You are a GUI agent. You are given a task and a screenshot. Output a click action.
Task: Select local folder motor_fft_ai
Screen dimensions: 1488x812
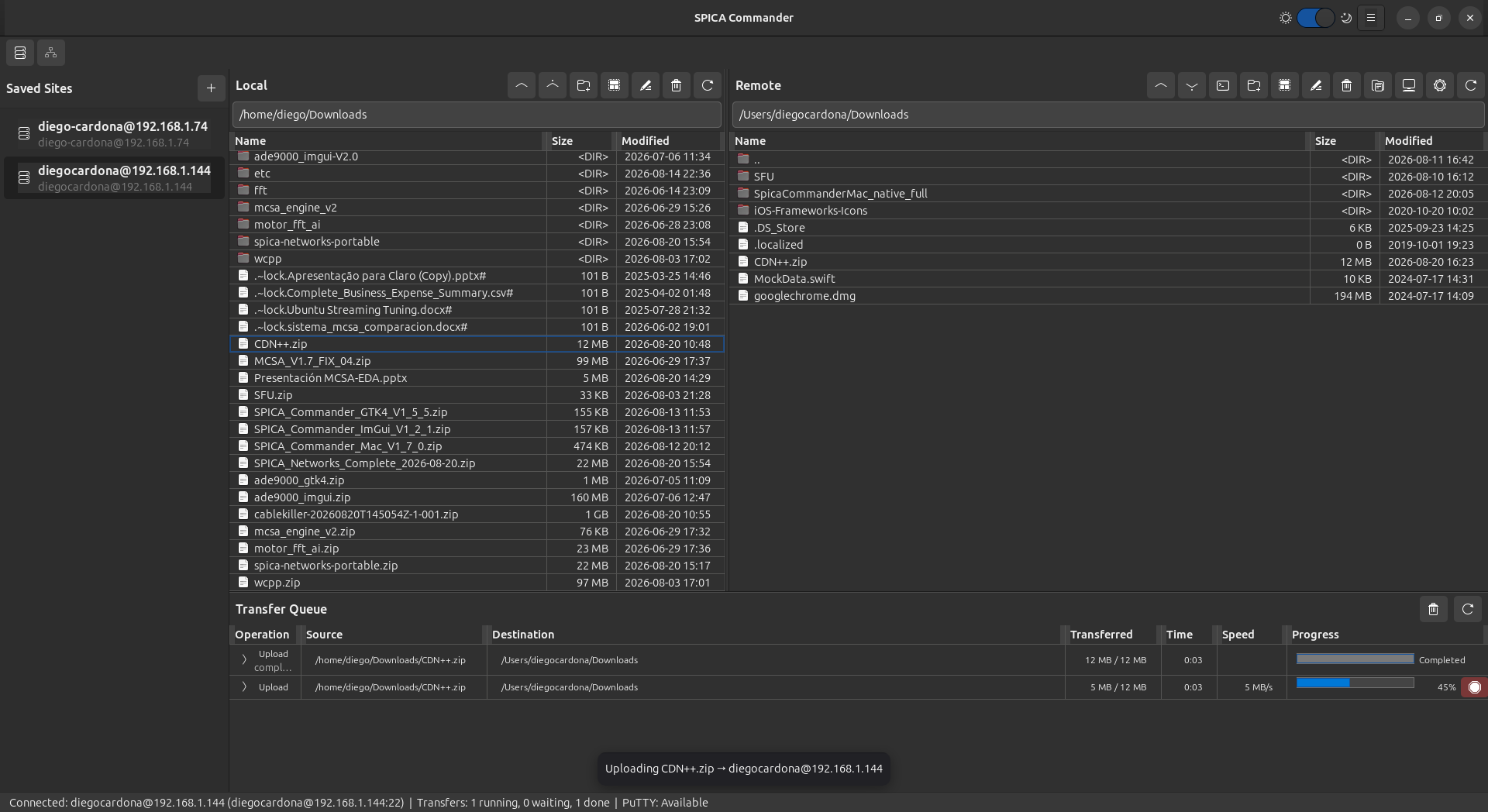pyautogui.click(x=477, y=225)
